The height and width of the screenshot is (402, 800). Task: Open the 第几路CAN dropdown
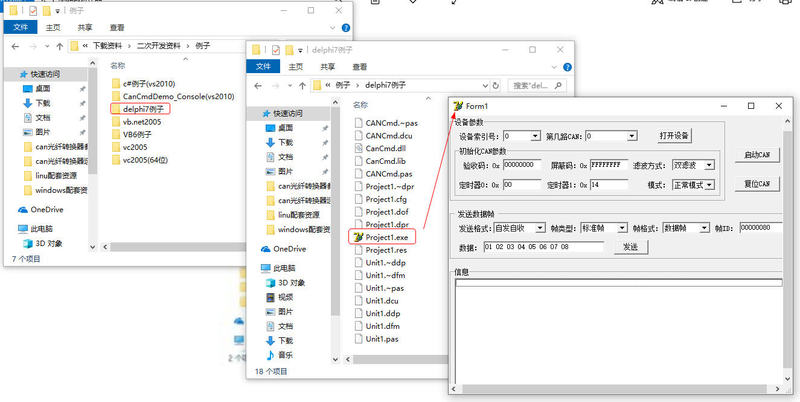click(632, 136)
